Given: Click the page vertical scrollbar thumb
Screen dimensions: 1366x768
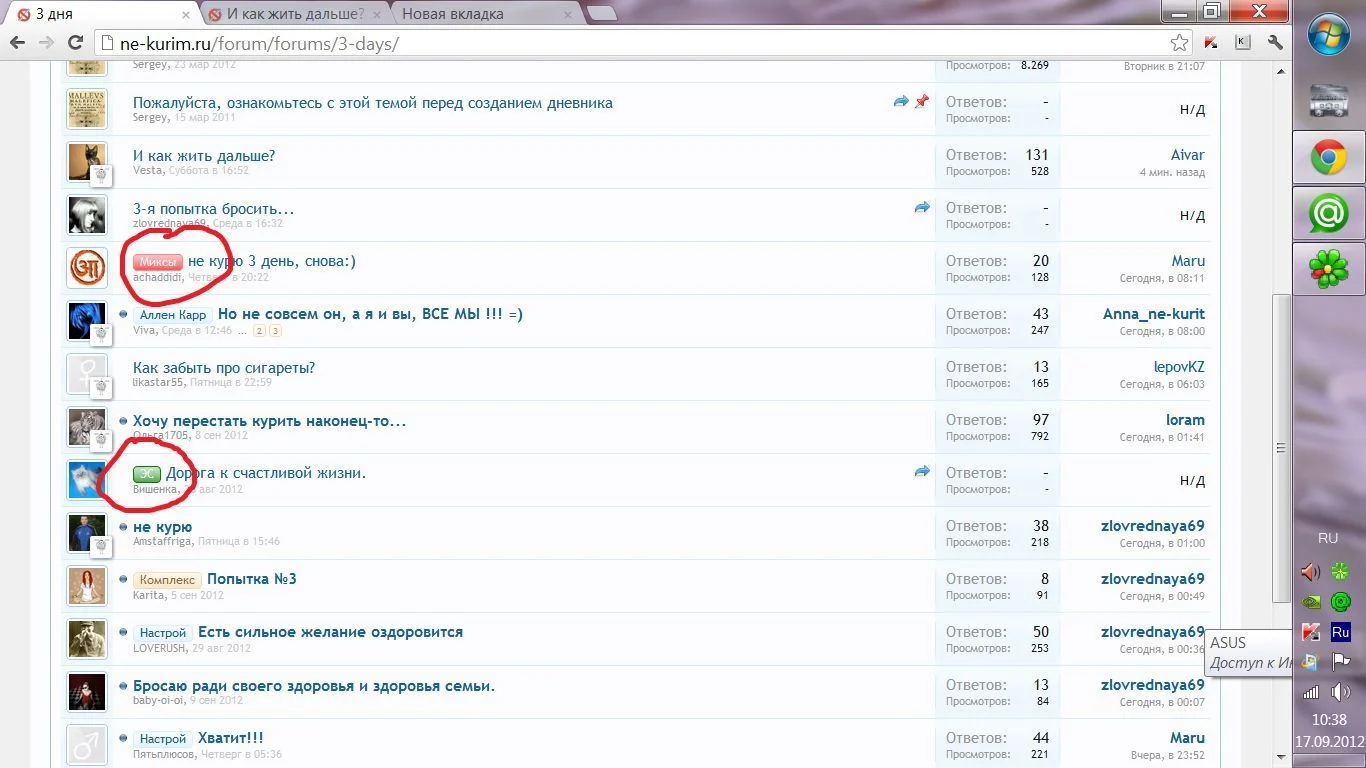Looking at the screenshot, I should [x=1280, y=448].
